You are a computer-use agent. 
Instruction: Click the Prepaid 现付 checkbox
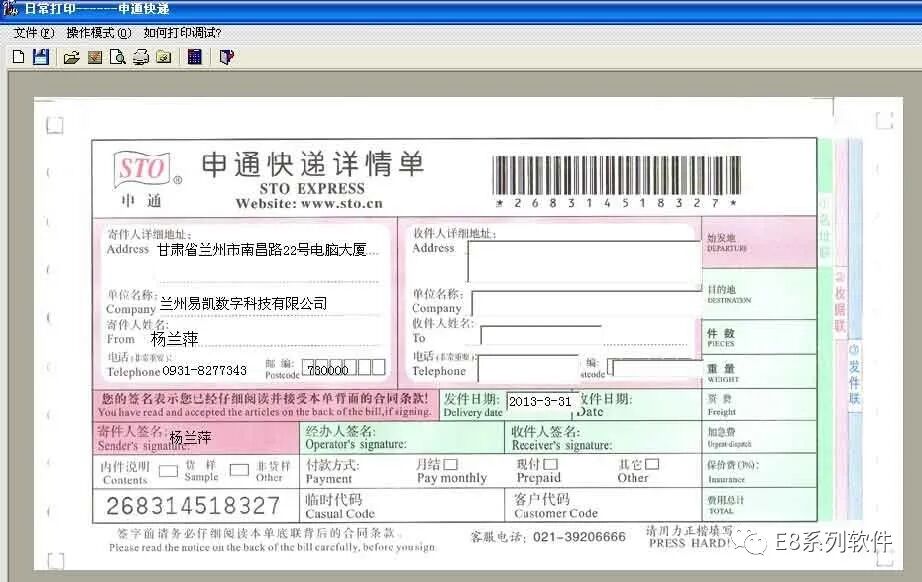pyautogui.click(x=550, y=464)
